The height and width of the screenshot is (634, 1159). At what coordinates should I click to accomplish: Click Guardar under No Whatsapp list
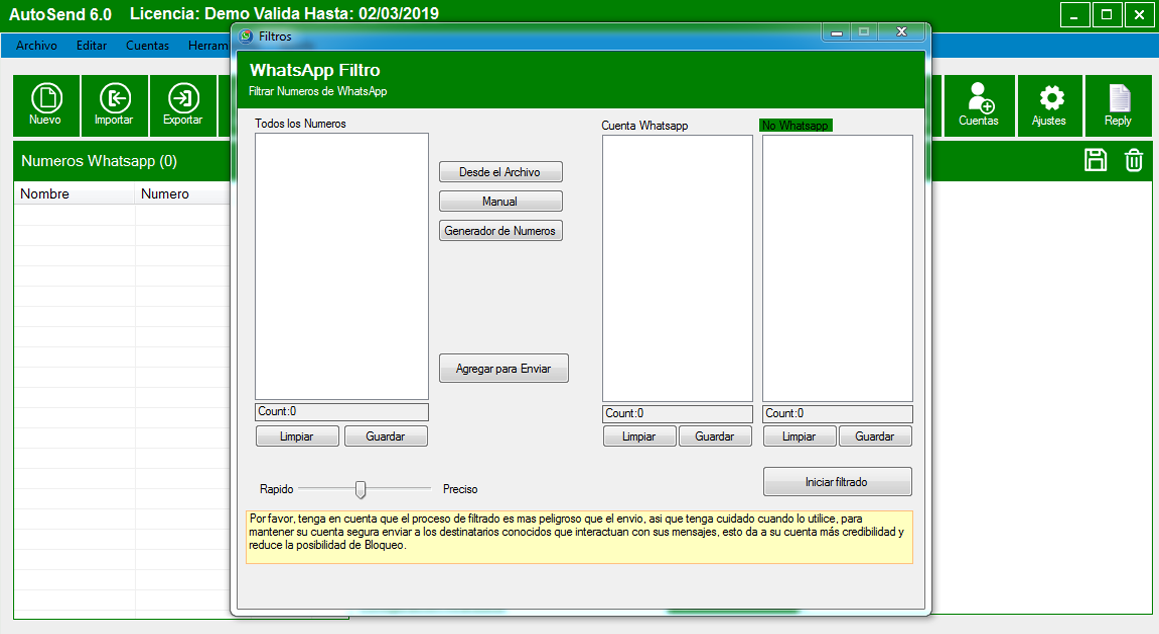point(875,437)
